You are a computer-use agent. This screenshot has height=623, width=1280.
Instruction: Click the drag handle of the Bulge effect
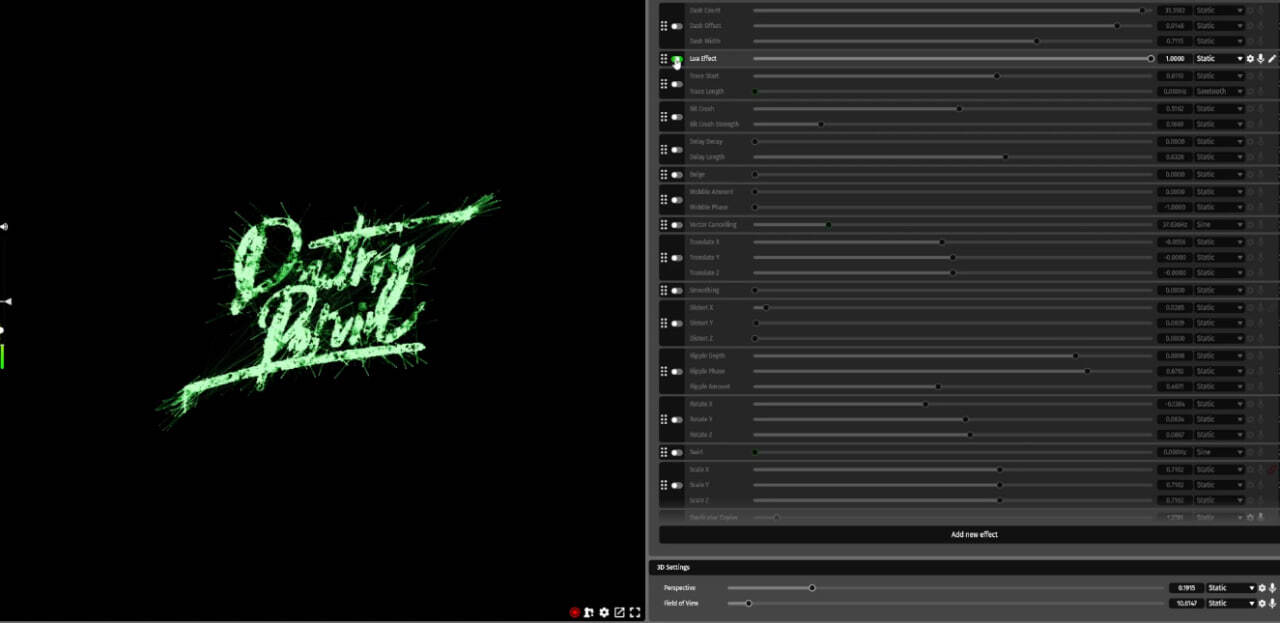(x=664, y=175)
